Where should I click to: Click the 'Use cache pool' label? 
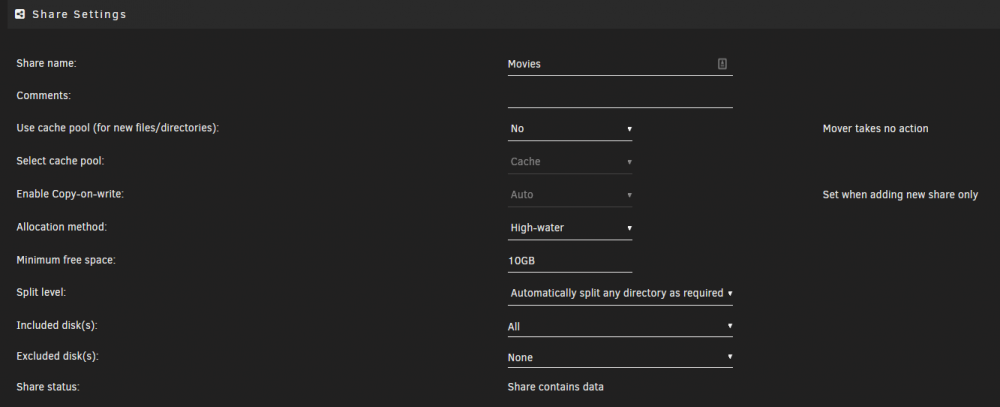tap(117, 128)
